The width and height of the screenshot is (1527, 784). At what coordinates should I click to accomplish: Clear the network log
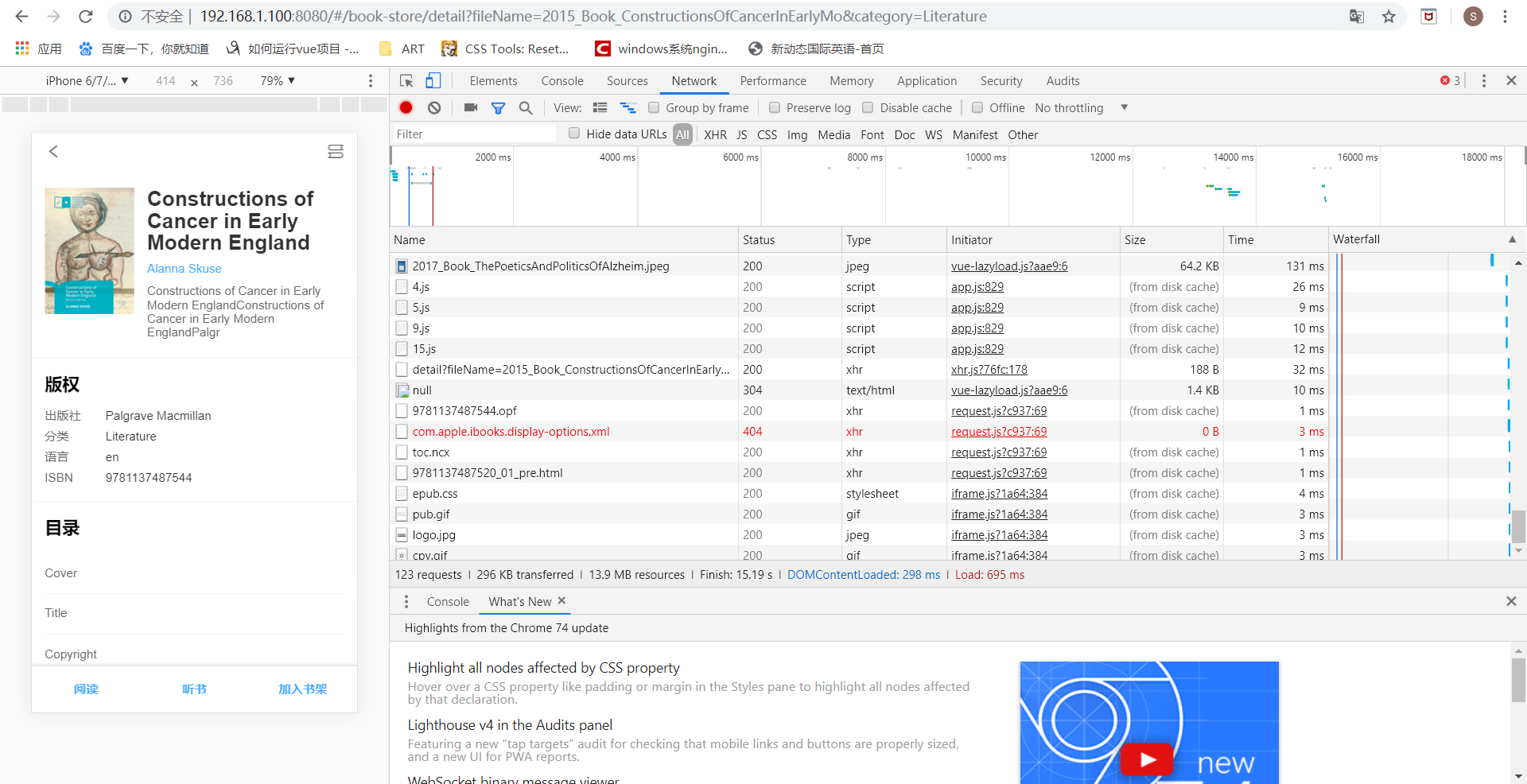[434, 107]
